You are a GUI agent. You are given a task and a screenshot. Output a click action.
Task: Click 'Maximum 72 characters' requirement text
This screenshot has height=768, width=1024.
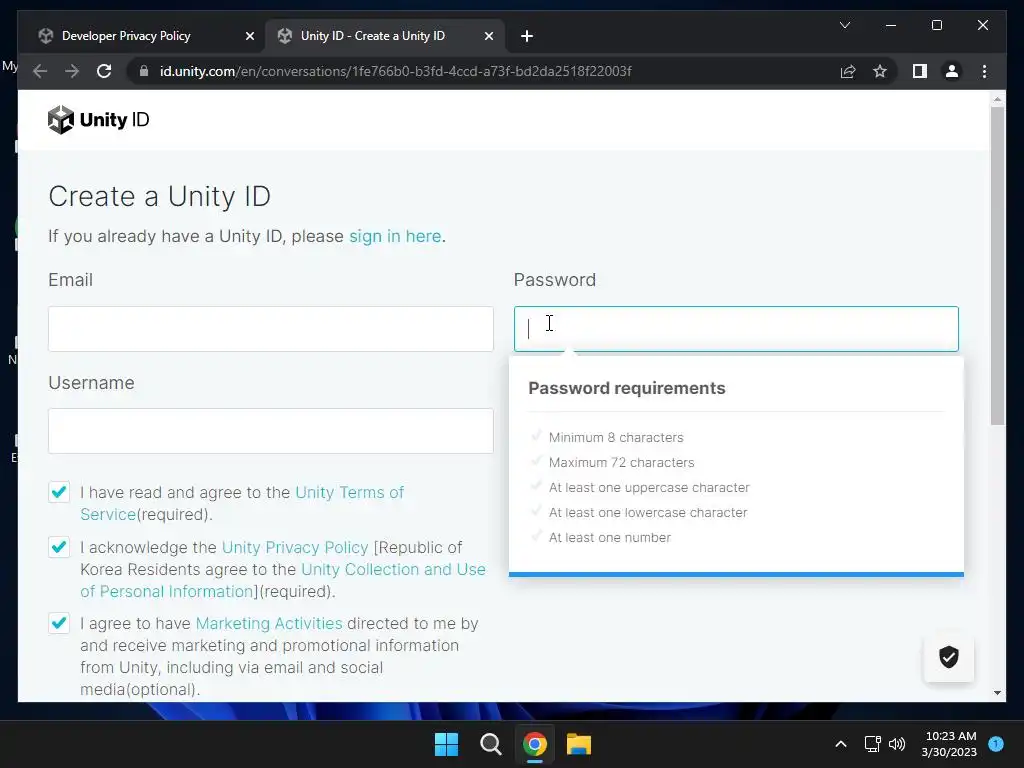point(621,462)
